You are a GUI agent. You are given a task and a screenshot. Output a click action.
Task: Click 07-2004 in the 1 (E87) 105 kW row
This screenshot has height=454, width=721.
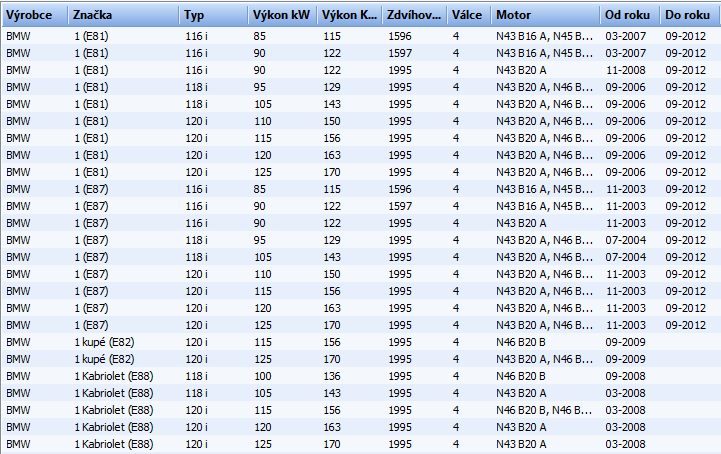point(625,258)
